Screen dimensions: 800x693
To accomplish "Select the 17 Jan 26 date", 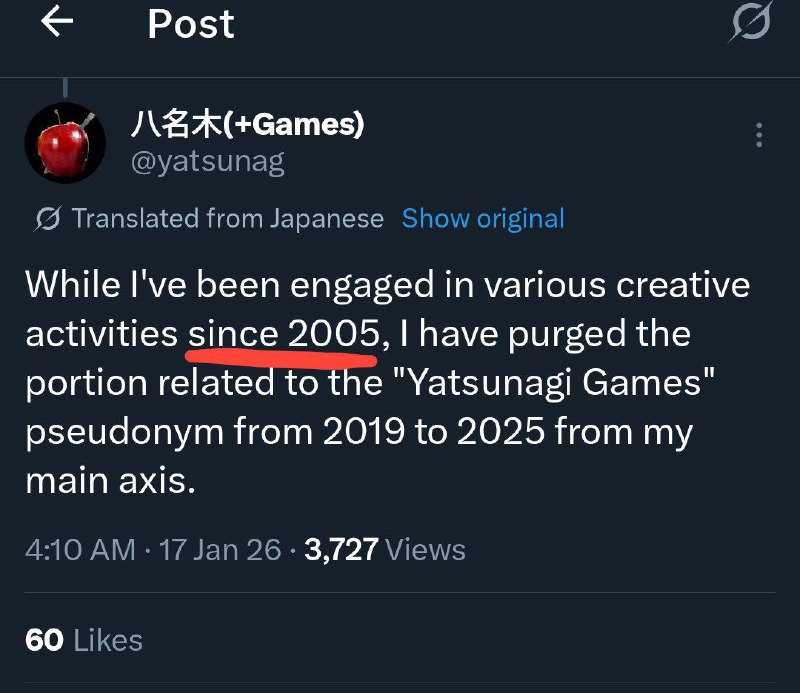I will 220,549.
